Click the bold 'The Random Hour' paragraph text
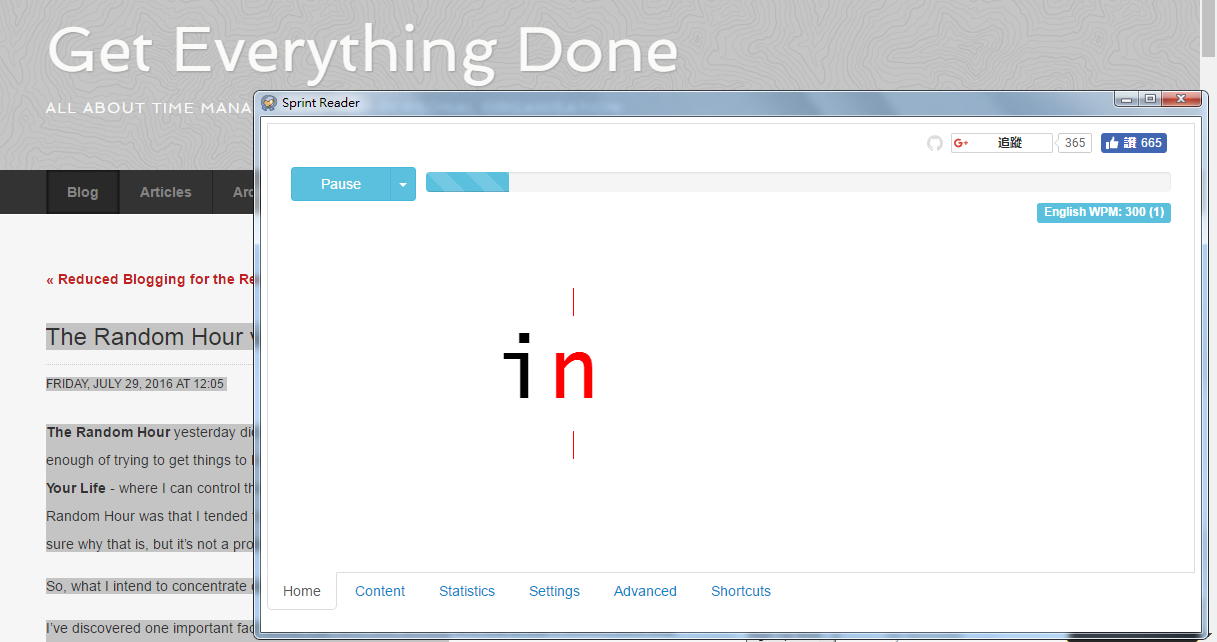This screenshot has height=642, width=1217. 108,432
